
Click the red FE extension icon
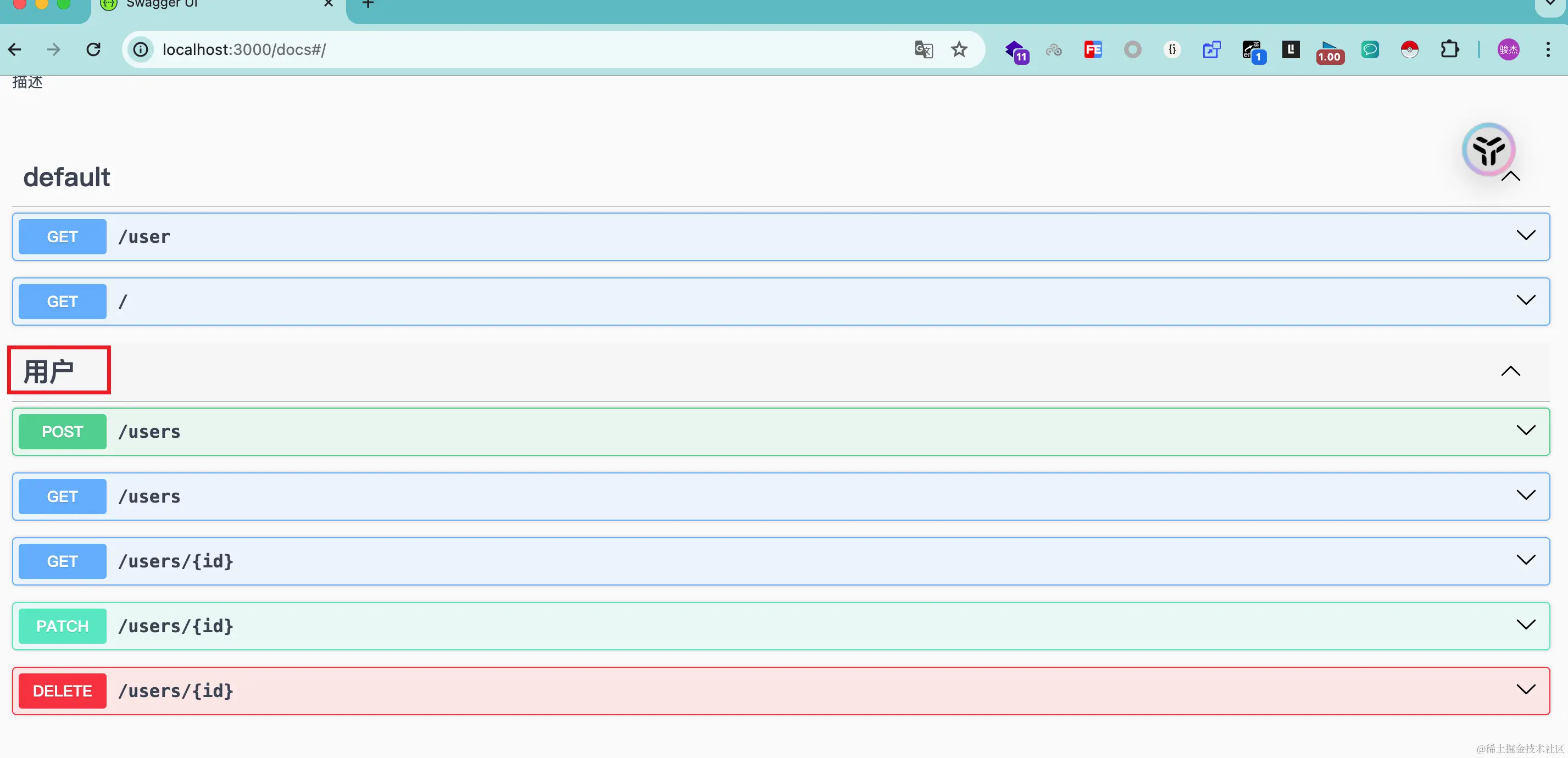point(1093,49)
